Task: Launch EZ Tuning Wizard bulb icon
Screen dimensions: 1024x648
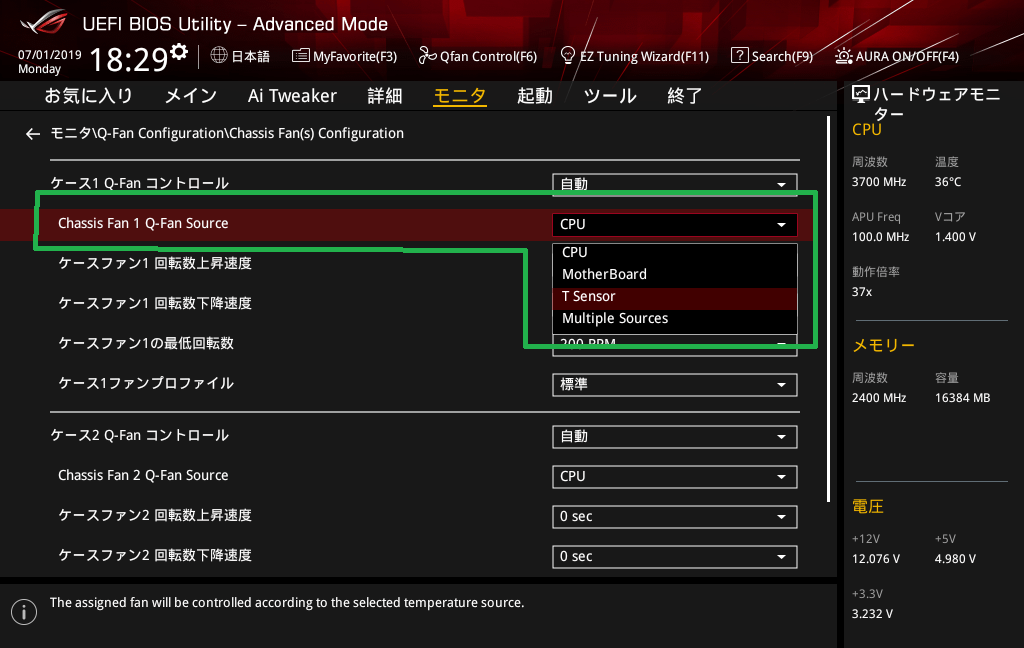Action: (568, 55)
